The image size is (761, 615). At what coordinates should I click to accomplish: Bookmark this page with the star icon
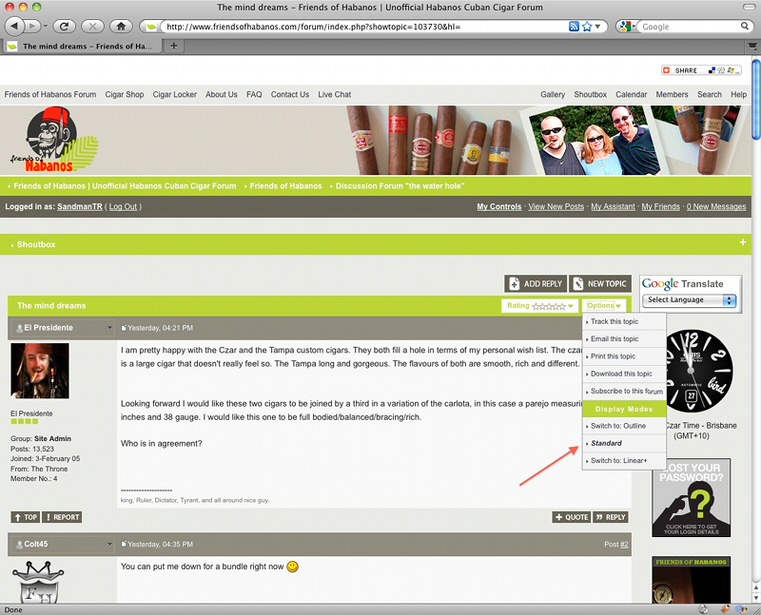click(x=587, y=26)
